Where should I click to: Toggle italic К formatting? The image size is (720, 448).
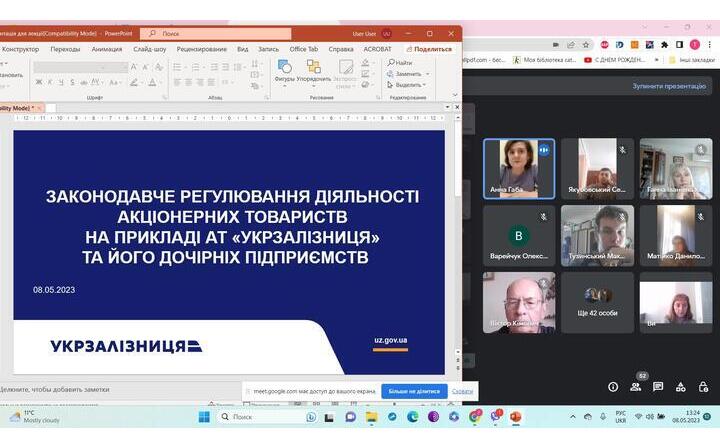coord(50,82)
